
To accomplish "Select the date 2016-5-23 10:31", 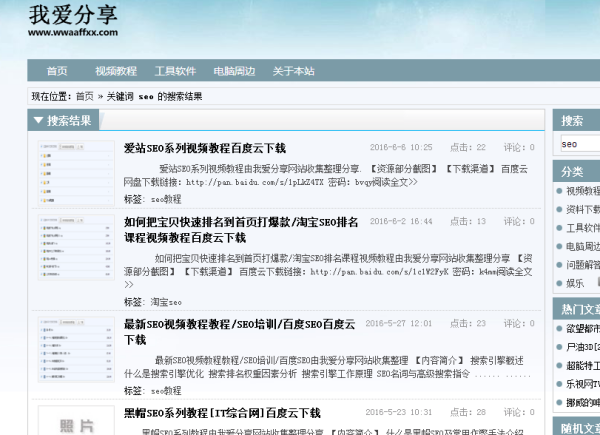I will [399, 412].
